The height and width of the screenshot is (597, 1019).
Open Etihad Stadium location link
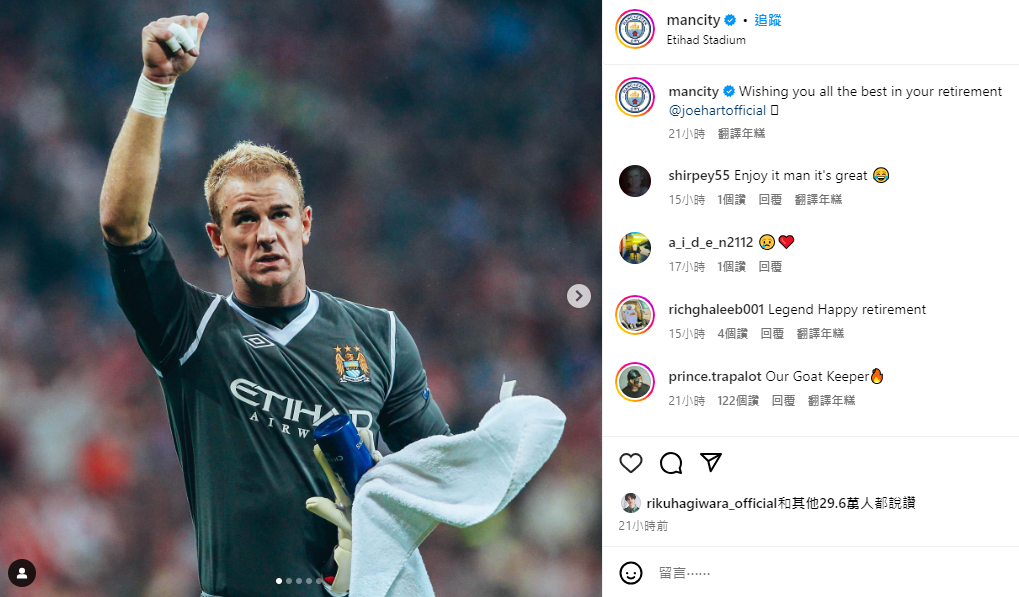pyautogui.click(x=706, y=40)
